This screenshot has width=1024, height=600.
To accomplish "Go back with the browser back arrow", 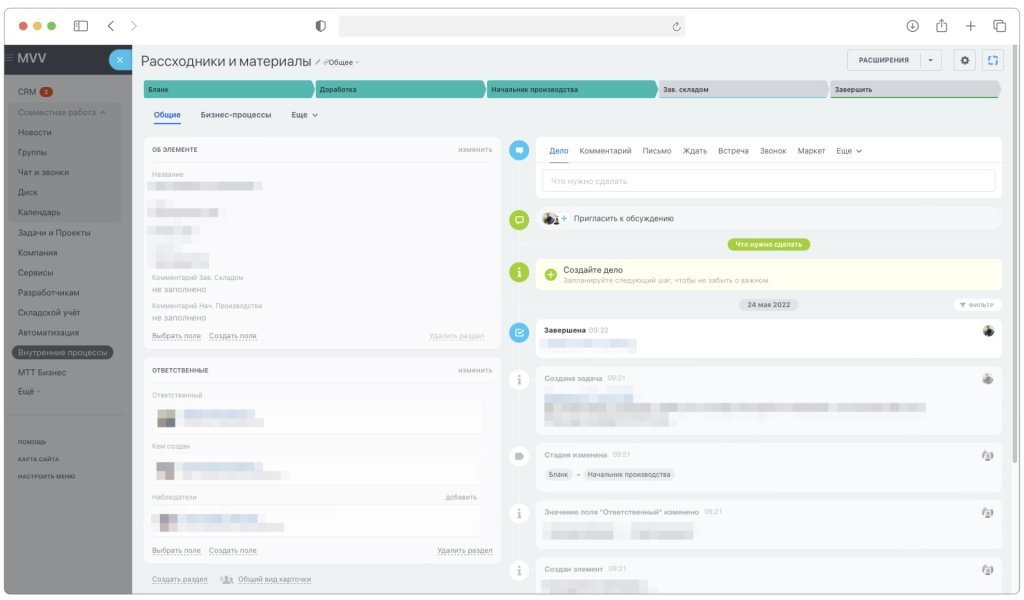I will coord(110,25).
